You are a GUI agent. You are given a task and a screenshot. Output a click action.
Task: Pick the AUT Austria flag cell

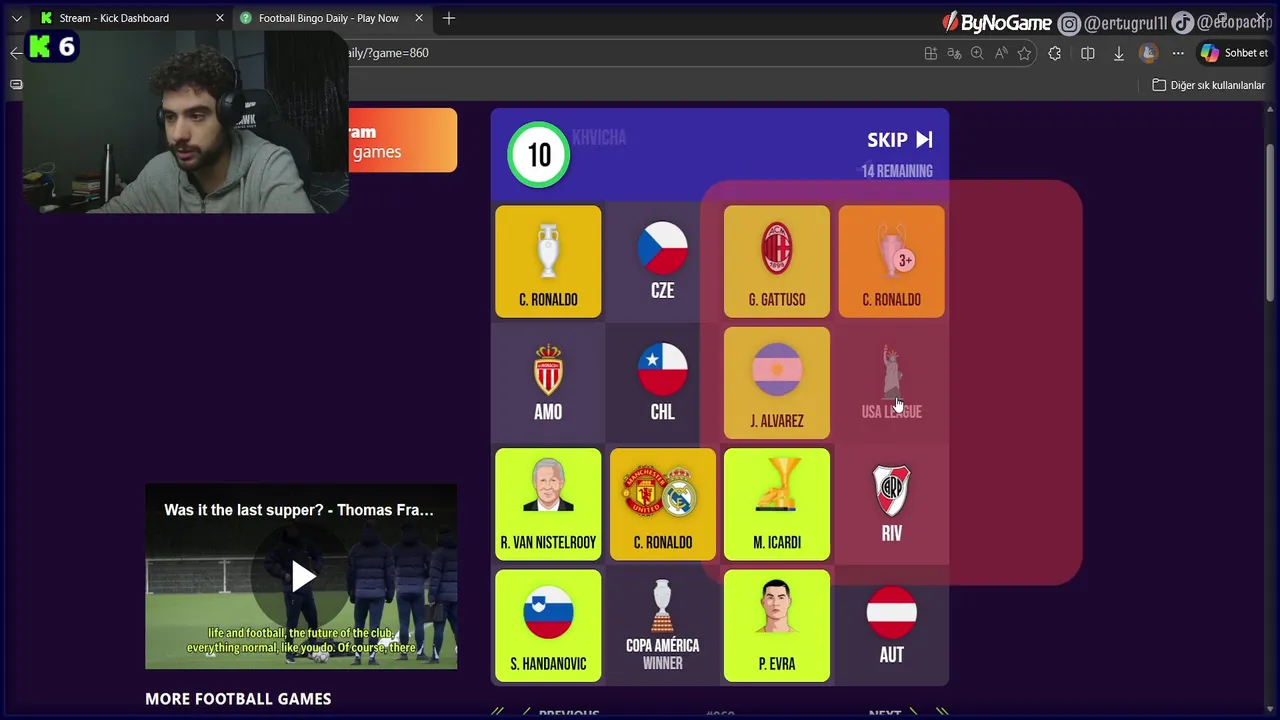[x=891, y=626]
